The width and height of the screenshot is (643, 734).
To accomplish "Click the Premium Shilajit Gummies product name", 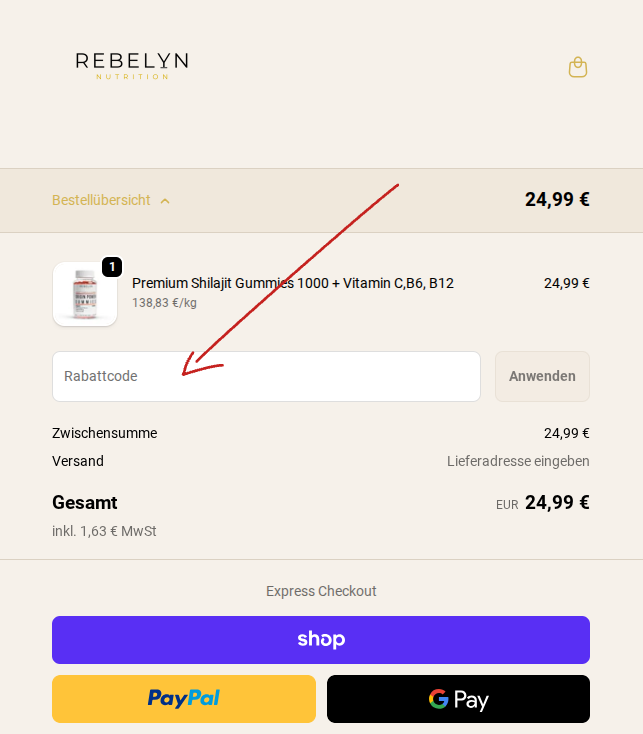I will 293,283.
